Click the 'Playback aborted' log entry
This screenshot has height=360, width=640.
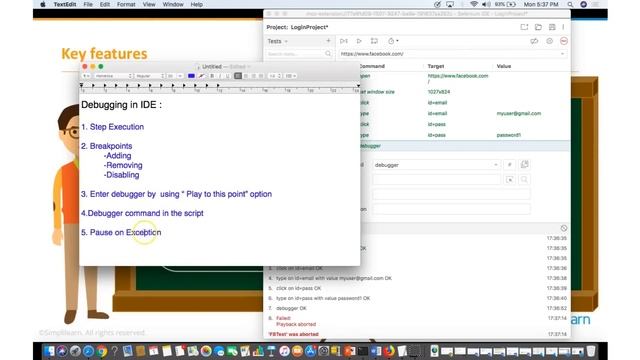(x=296, y=324)
